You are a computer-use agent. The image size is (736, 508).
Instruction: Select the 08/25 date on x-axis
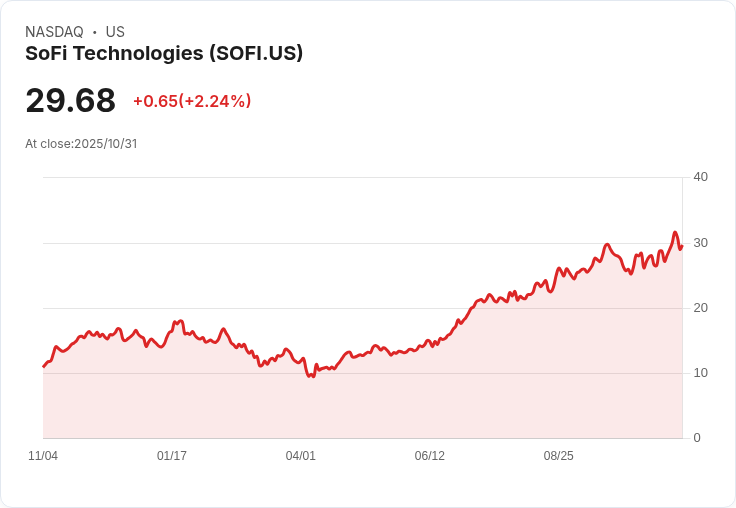point(559,456)
